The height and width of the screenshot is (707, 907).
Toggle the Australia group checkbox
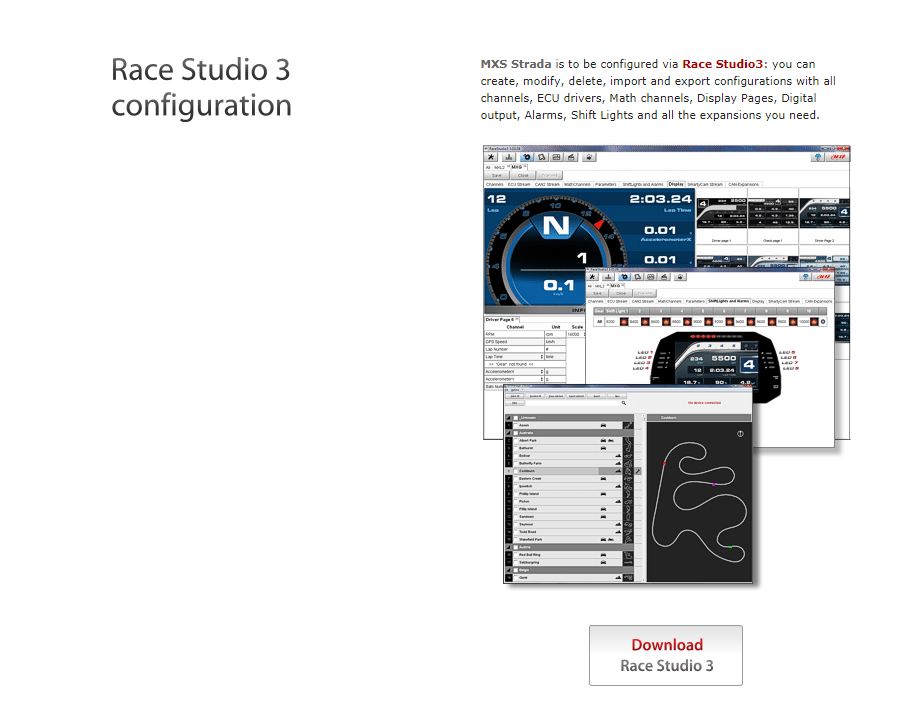pos(516,433)
